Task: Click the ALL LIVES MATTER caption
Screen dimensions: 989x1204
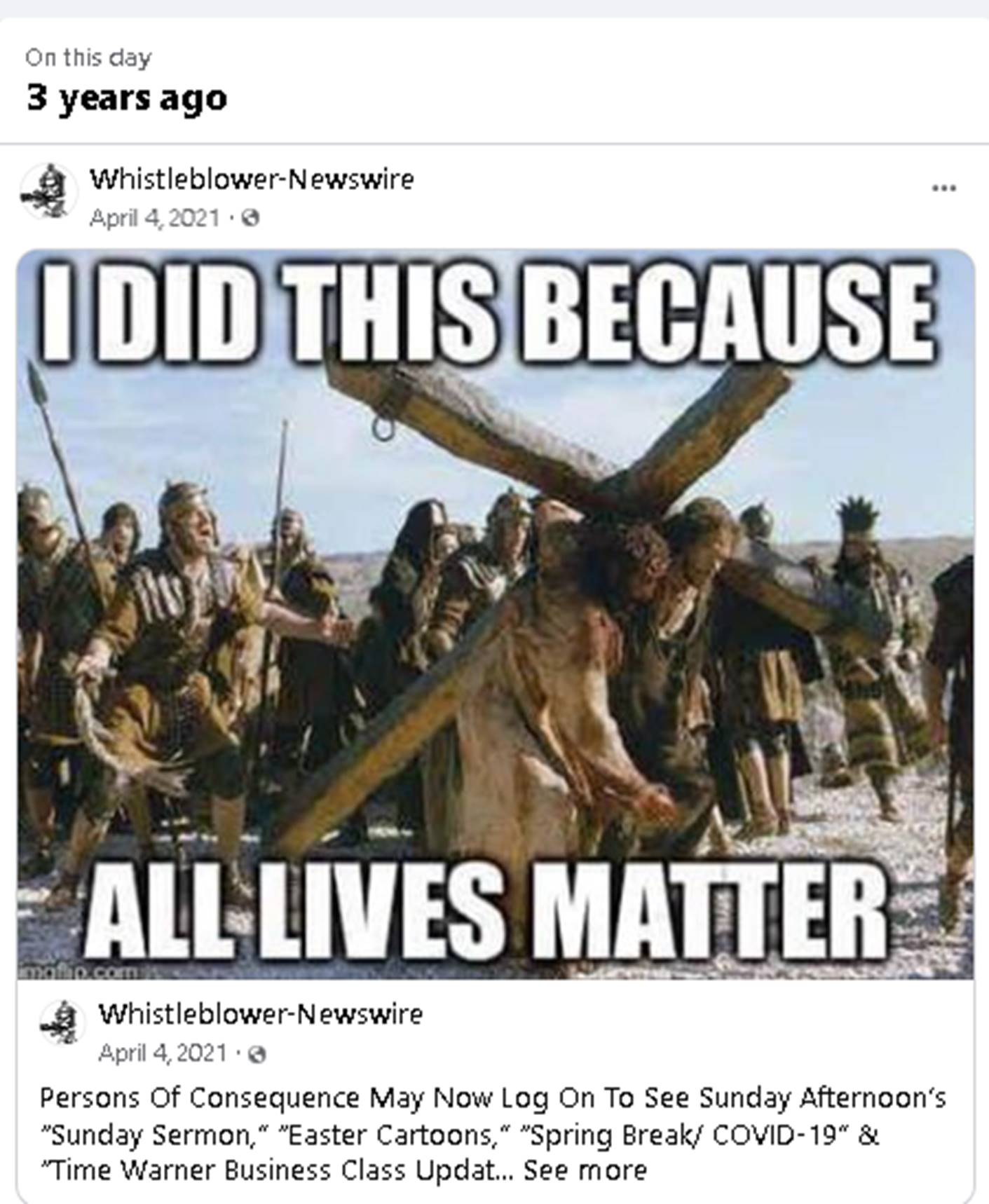Action: (x=488, y=912)
